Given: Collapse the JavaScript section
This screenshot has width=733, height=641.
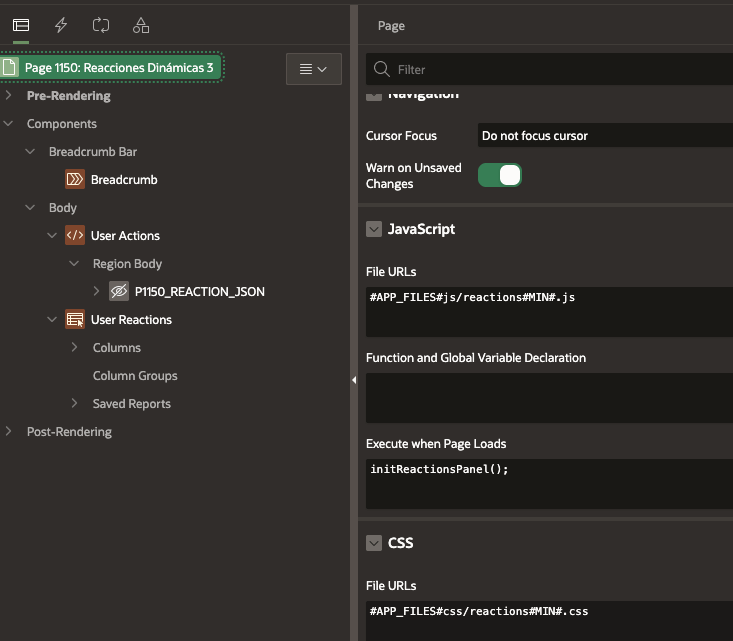Looking at the screenshot, I should point(374,229).
